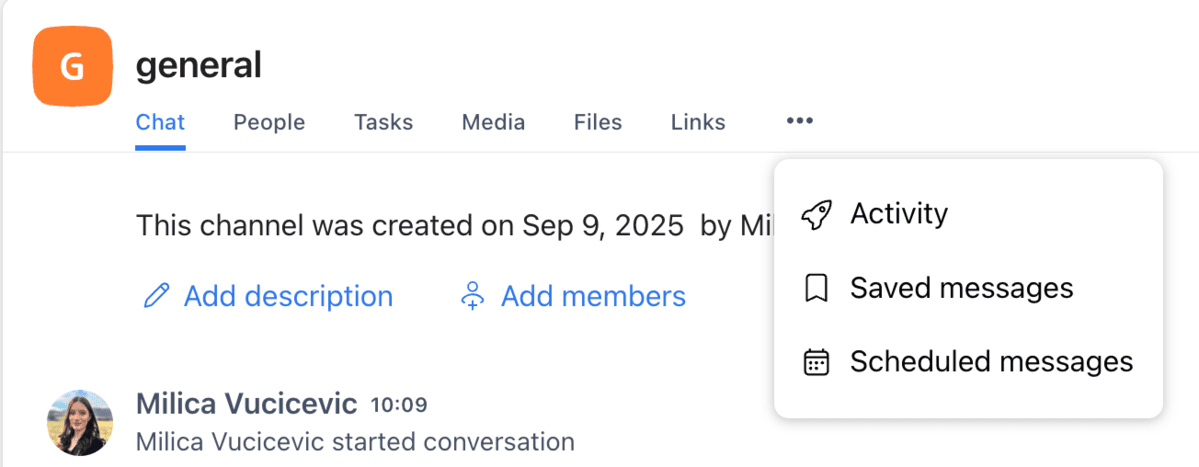Click the calendar icon for Scheduled messages
The width and height of the screenshot is (1199, 467).
[x=817, y=362]
